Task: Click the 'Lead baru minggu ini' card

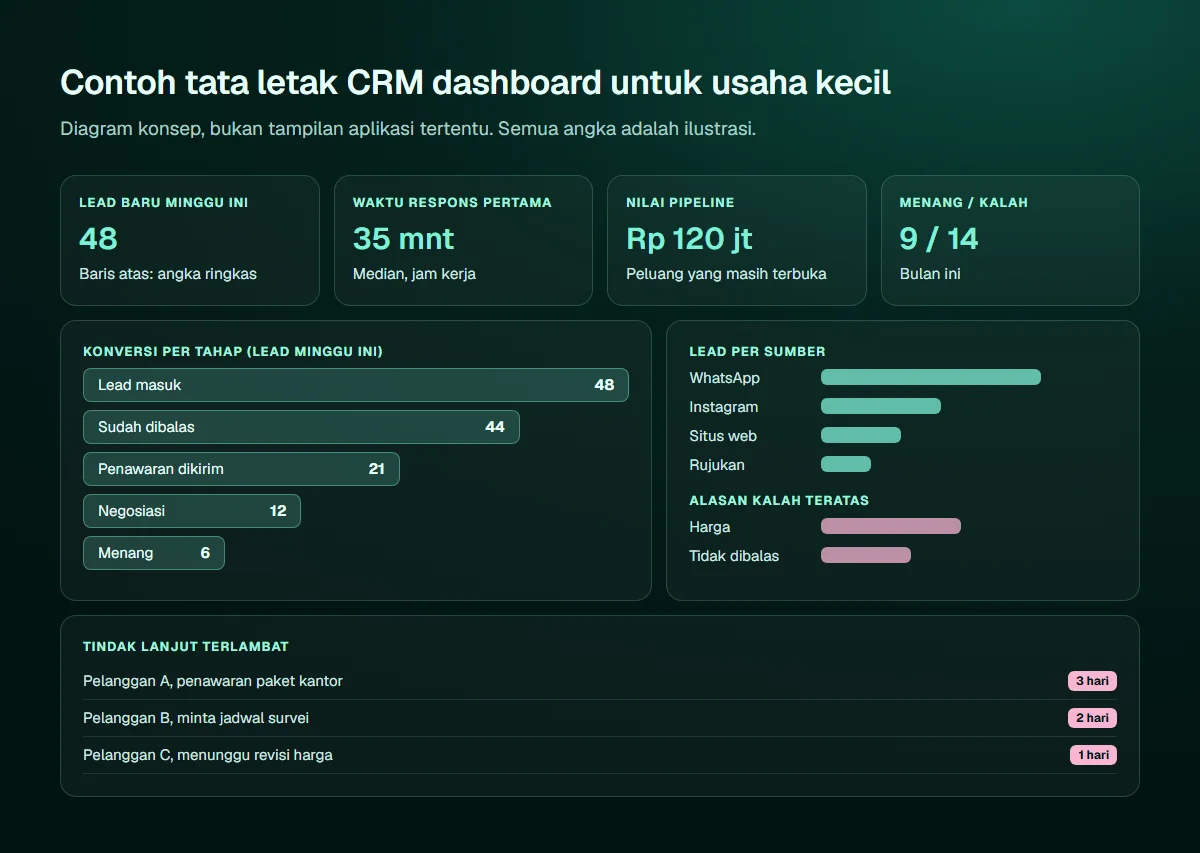Action: (190, 240)
